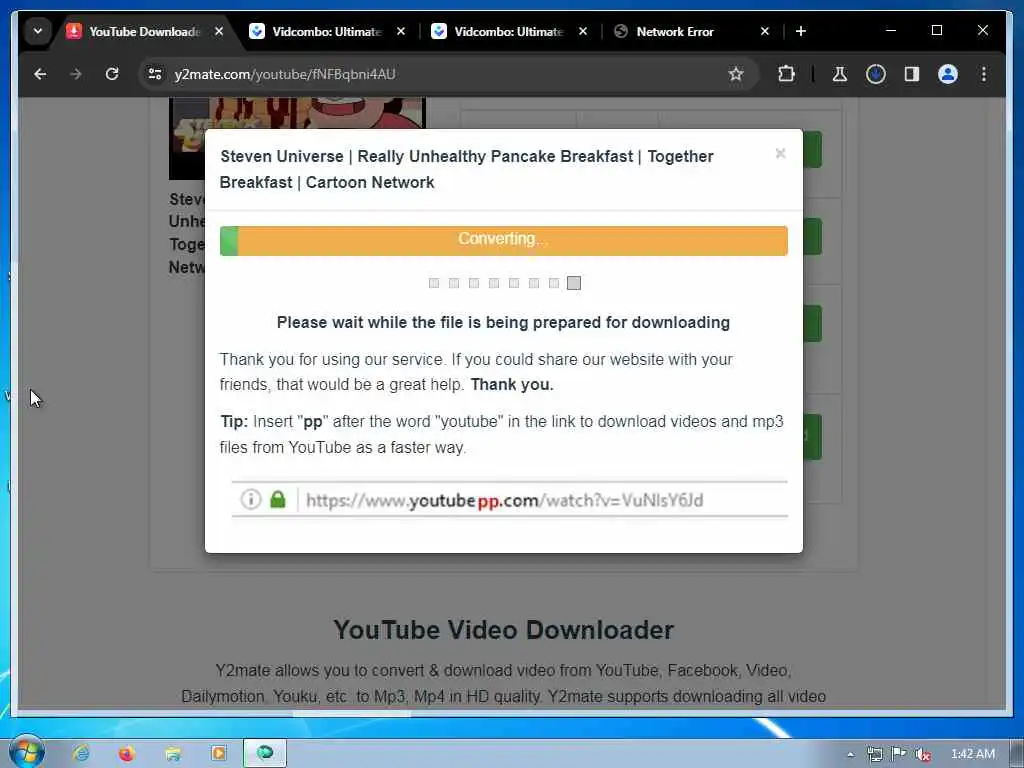
Task: Close the Converting dialog with X
Action: pyautogui.click(x=780, y=153)
